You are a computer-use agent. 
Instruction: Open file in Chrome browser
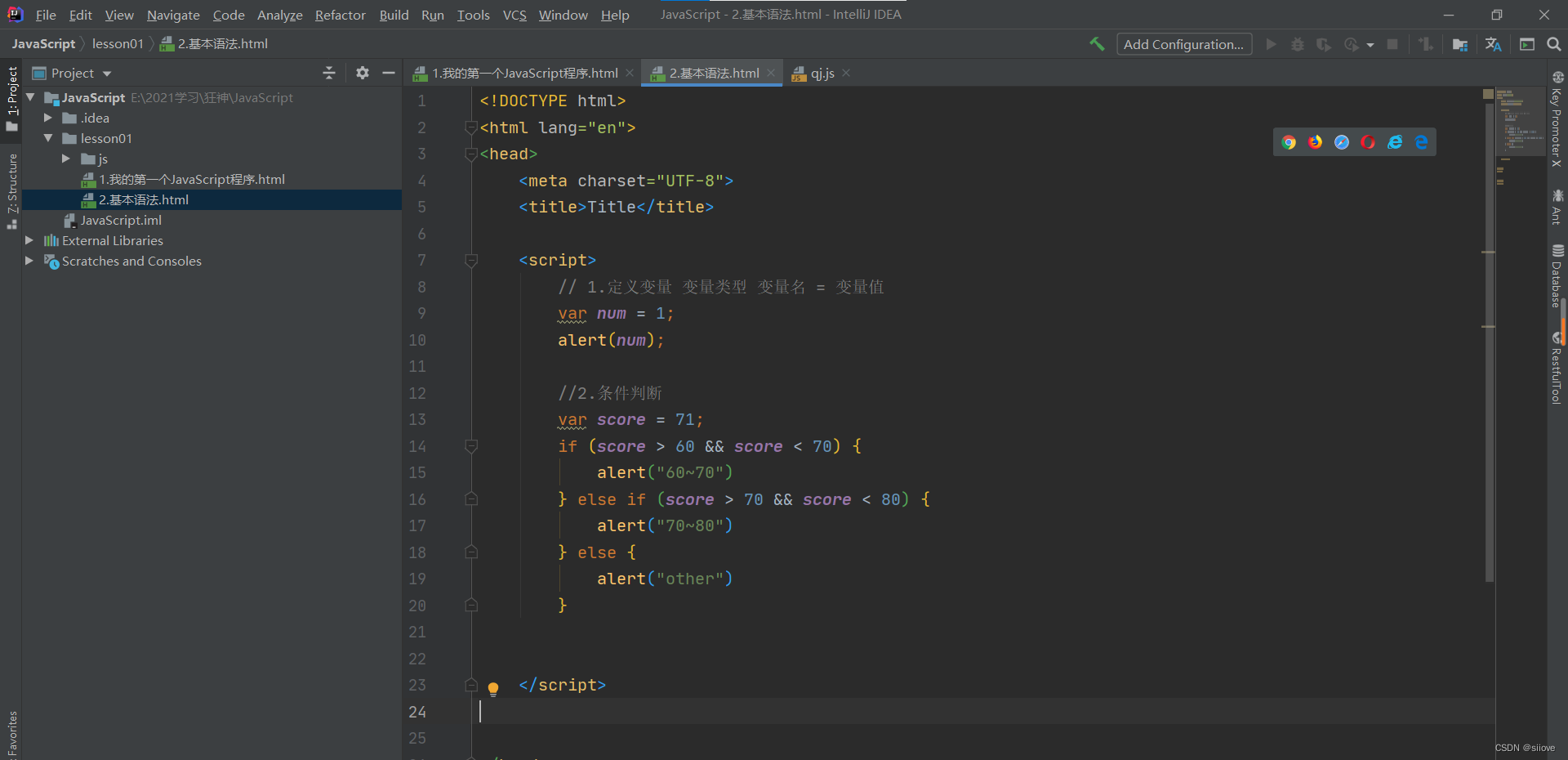1289,141
